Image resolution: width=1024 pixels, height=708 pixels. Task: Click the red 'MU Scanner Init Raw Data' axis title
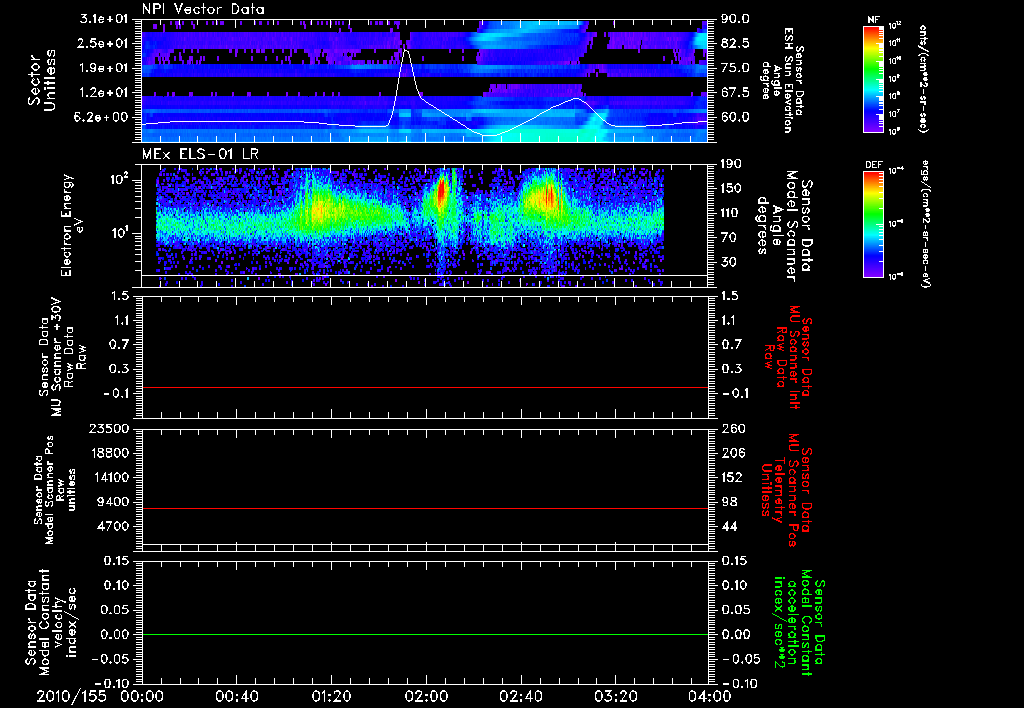(787, 358)
